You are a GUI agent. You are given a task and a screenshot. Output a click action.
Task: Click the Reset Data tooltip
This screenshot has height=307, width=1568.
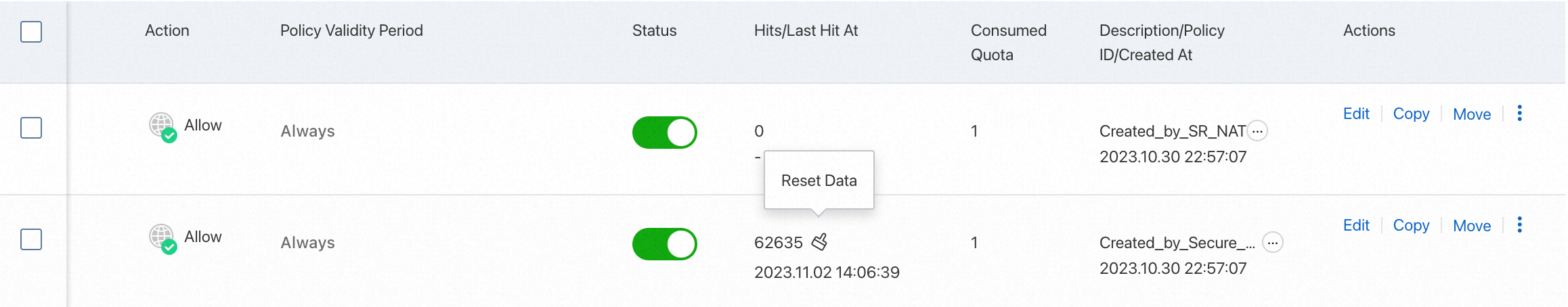[x=819, y=181]
